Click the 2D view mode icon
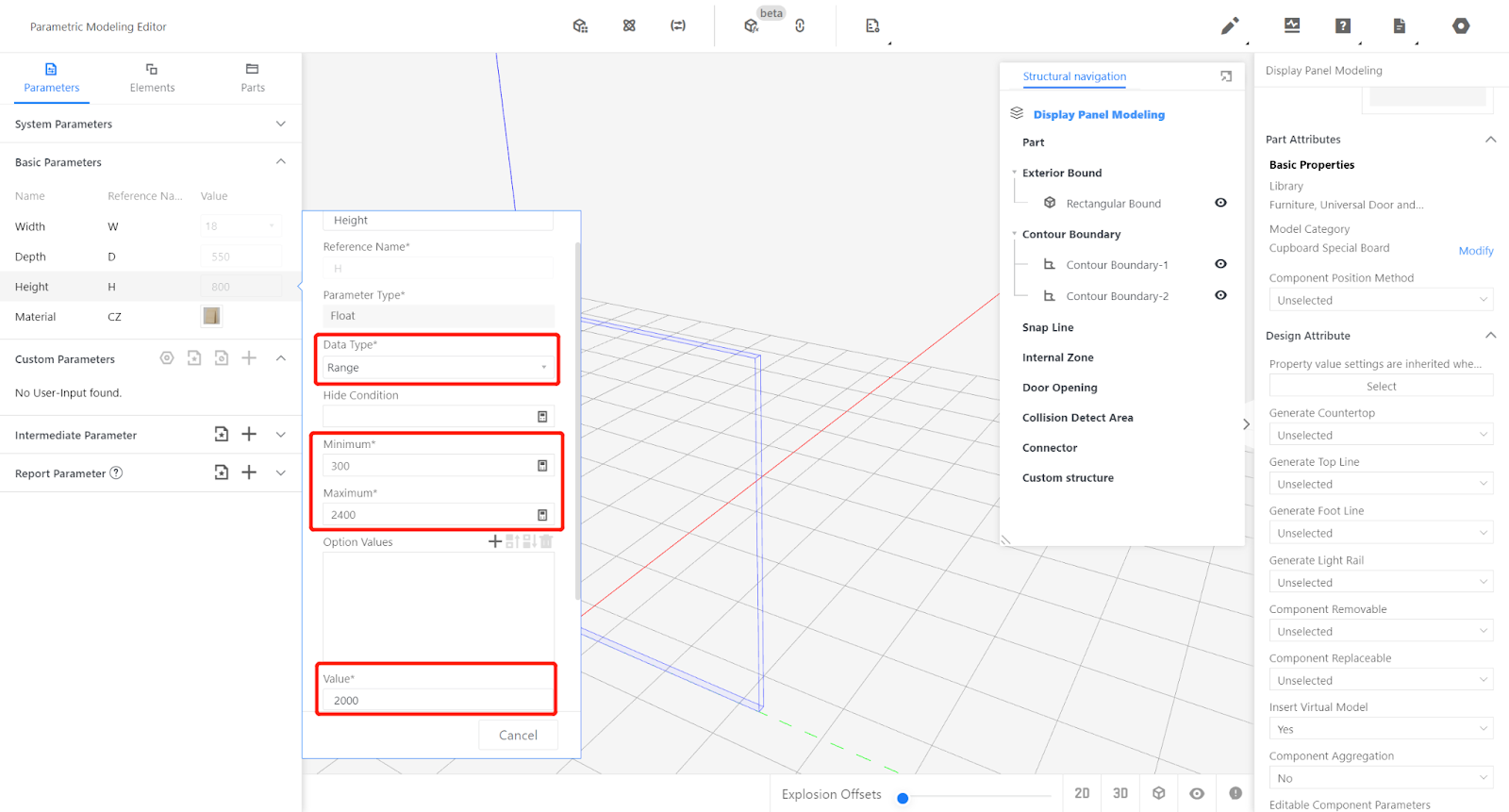Viewport: 1509px width, 812px height. pyautogui.click(x=1082, y=793)
